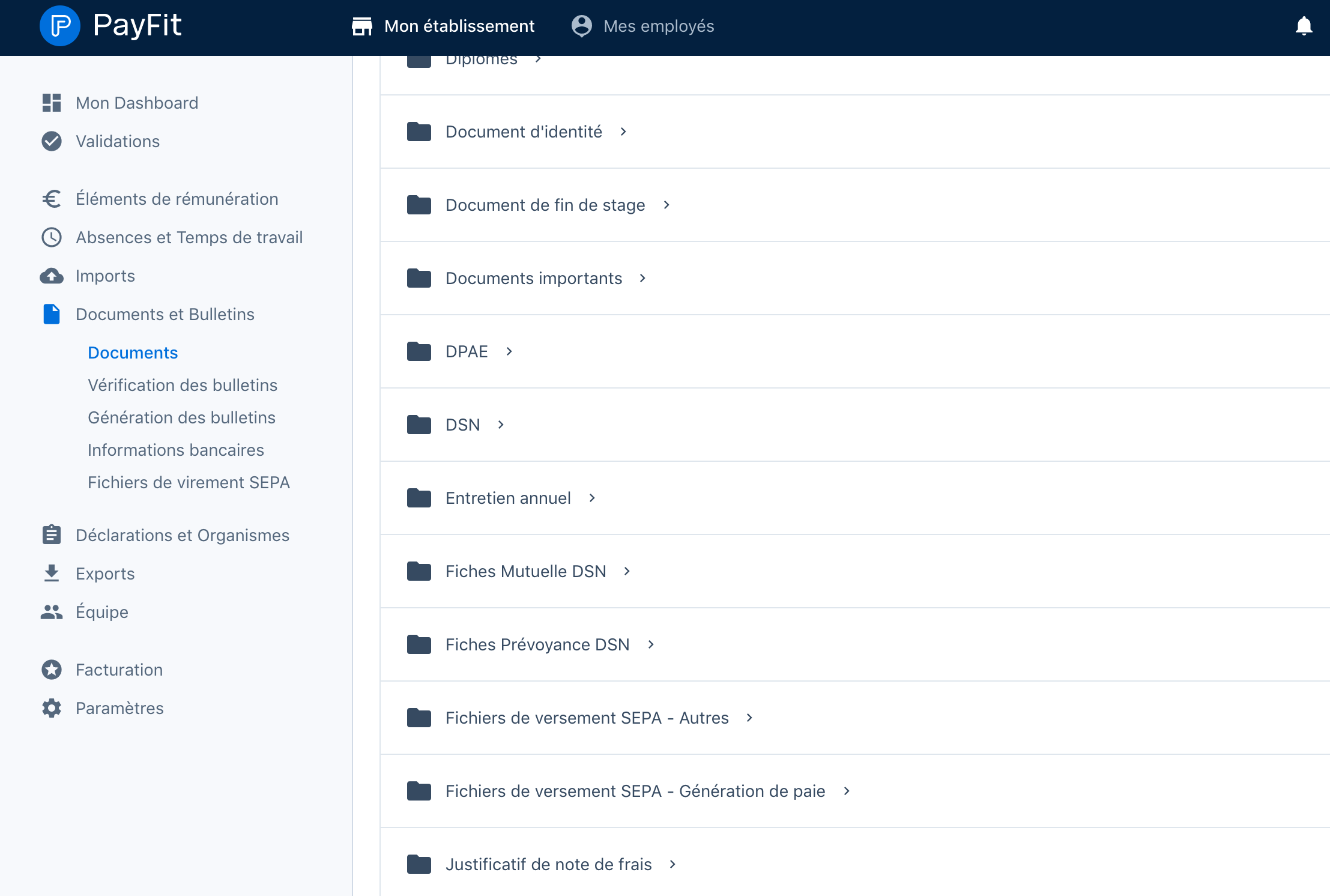Click the blue document icon for Documents et Bulletins
Viewport: 1330px width, 896px height.
coord(52,314)
